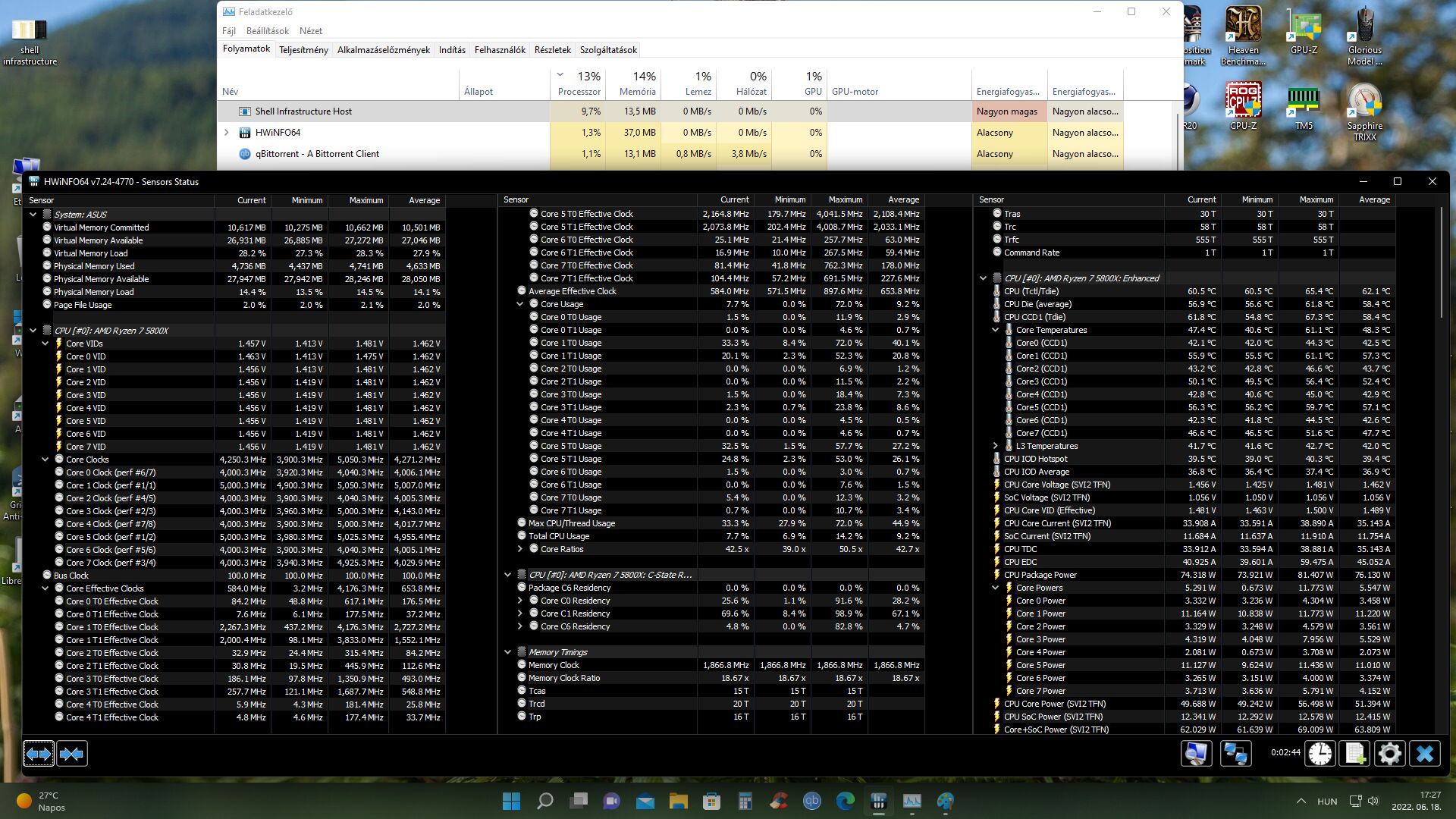This screenshot has width=1456, height=819.
Task: Expand the Core Ratios node
Action: click(520, 549)
